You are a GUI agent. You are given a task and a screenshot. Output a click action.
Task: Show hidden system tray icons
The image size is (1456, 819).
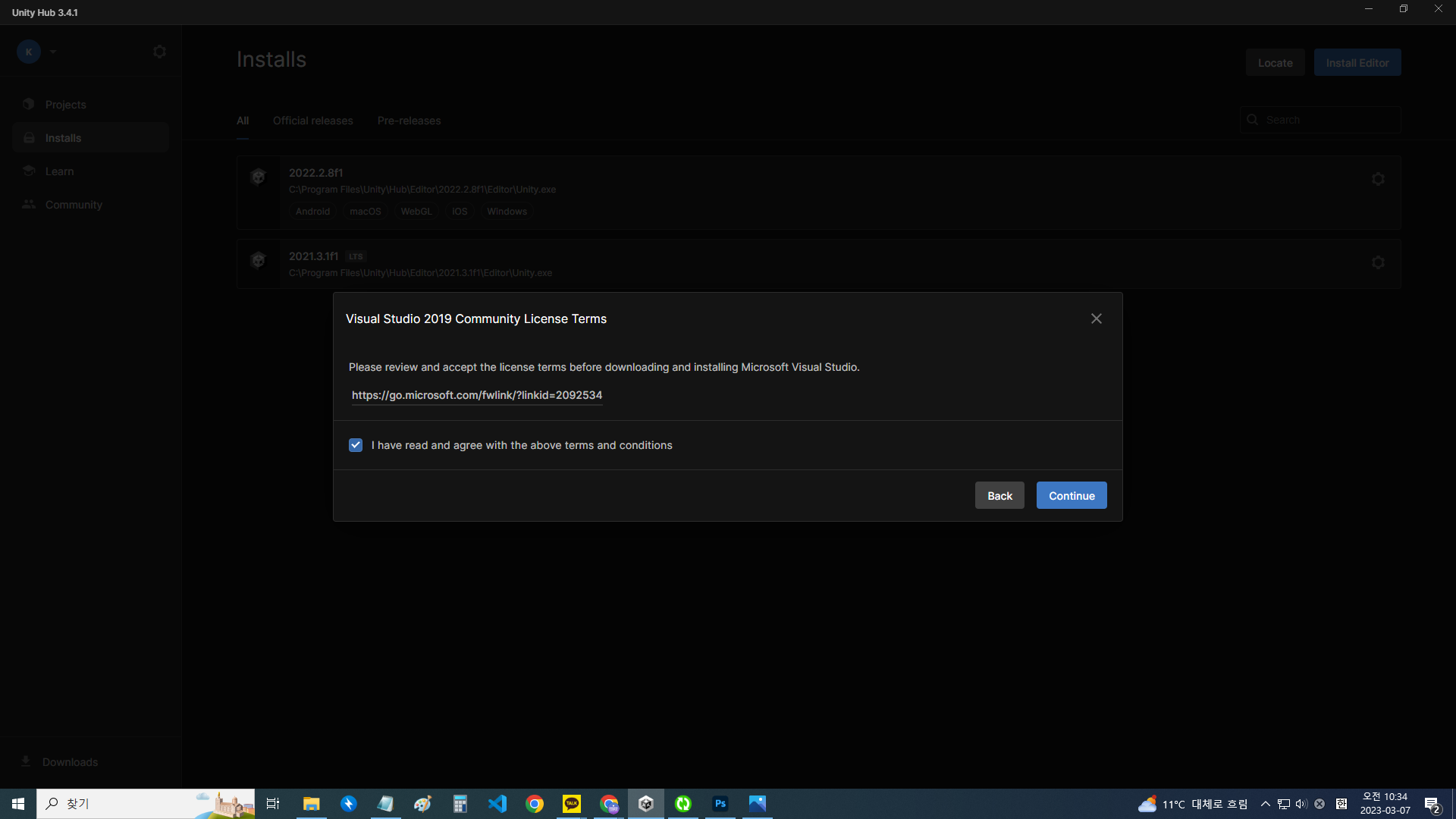pos(1266,804)
